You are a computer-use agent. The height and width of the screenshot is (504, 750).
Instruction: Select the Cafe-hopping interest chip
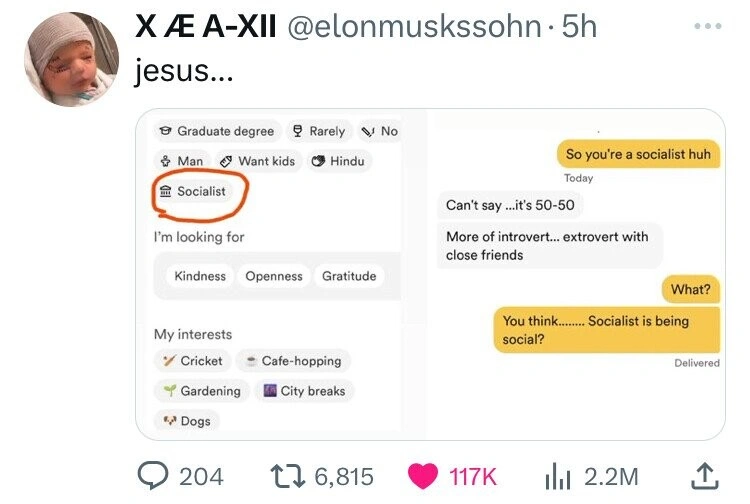tap(294, 361)
